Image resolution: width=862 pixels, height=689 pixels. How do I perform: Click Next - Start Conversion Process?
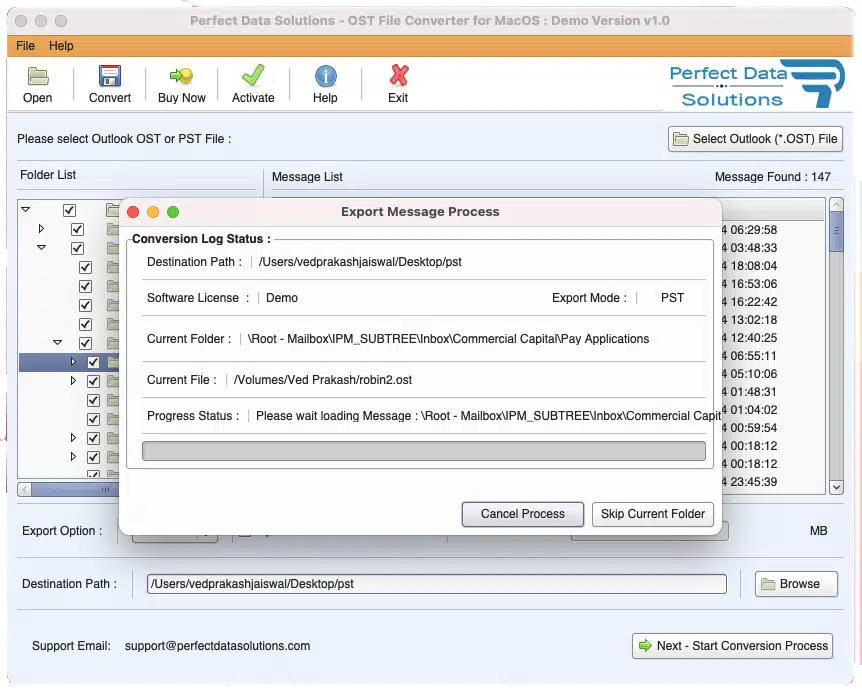tap(732, 646)
